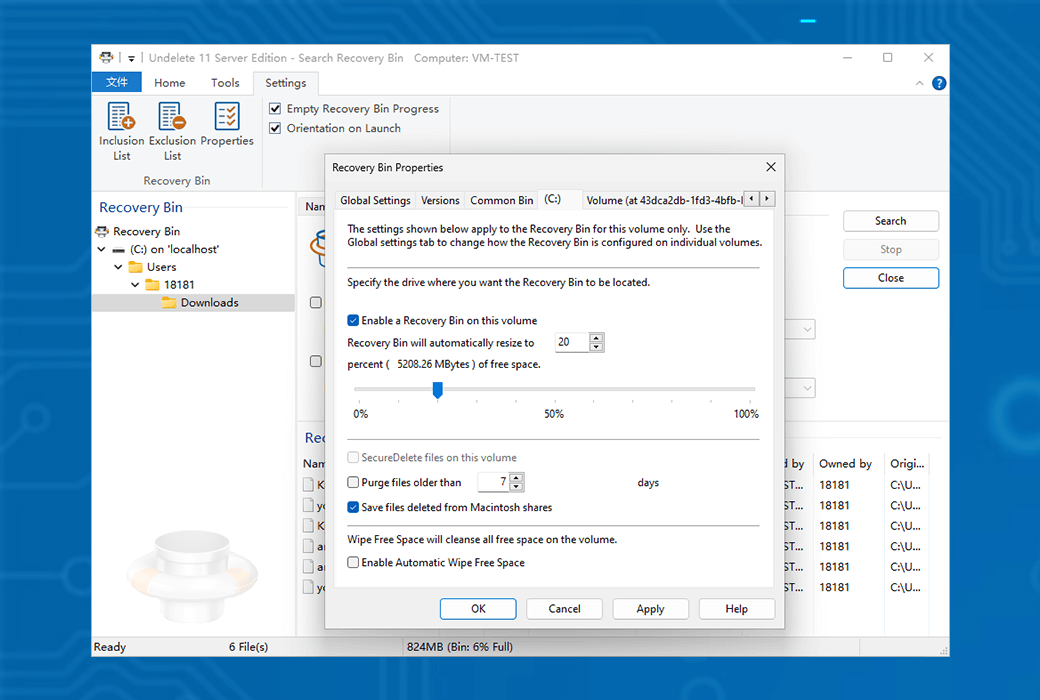Open the Exclusion List icon
1040x700 pixels.
coord(172,118)
